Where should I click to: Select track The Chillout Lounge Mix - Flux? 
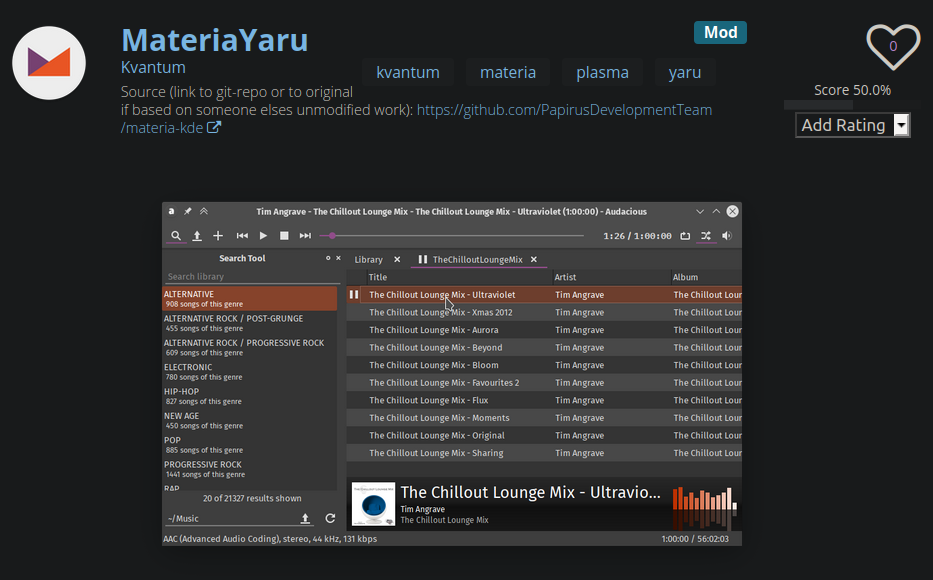544,400
